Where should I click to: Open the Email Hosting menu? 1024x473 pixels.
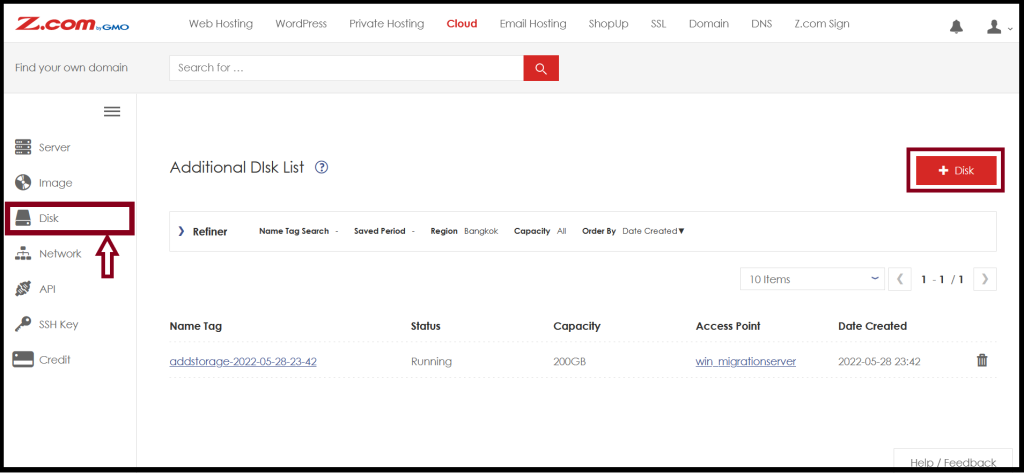point(533,24)
